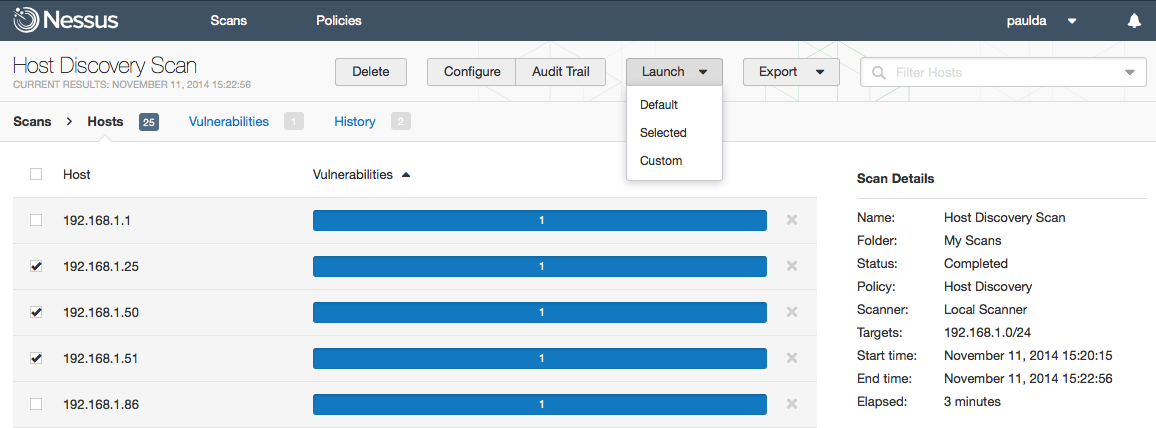This screenshot has height=428, width=1156.
Task: Click the breadcrumb chevron after Scans
Action: pos(69,122)
